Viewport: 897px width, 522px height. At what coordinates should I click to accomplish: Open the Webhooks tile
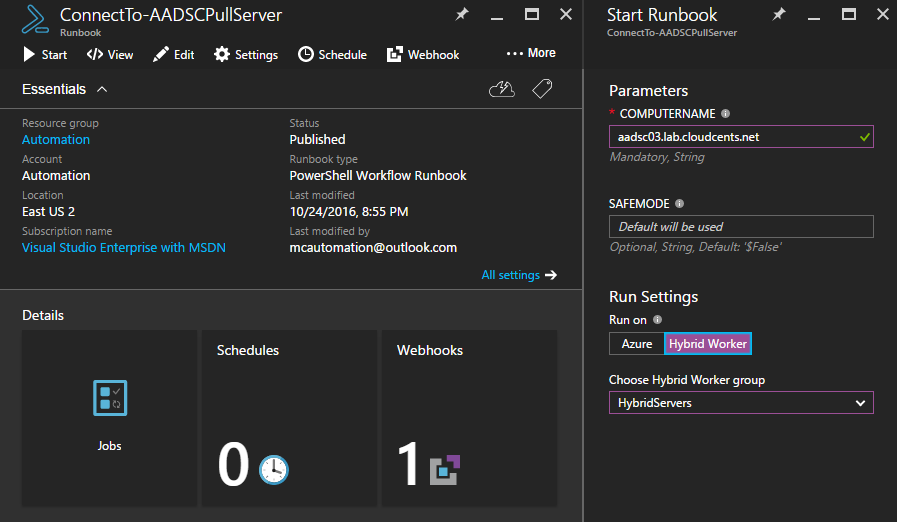470,418
